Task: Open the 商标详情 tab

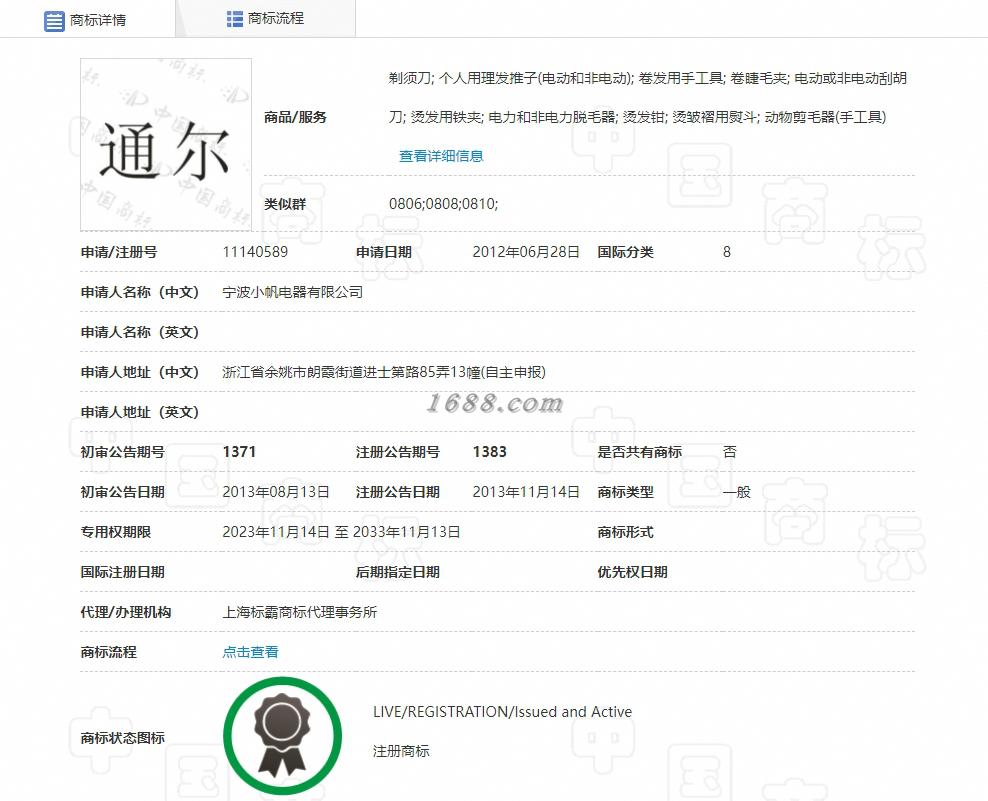Action: (88, 20)
